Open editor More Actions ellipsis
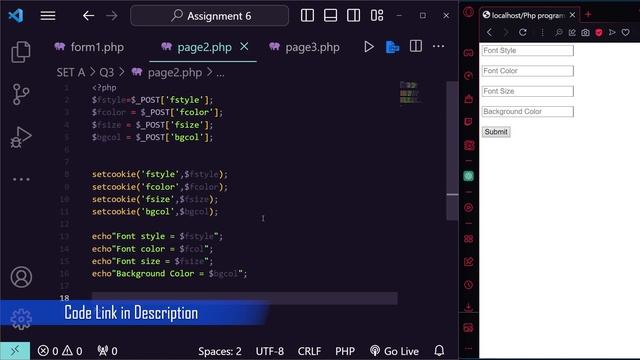 click(x=438, y=46)
